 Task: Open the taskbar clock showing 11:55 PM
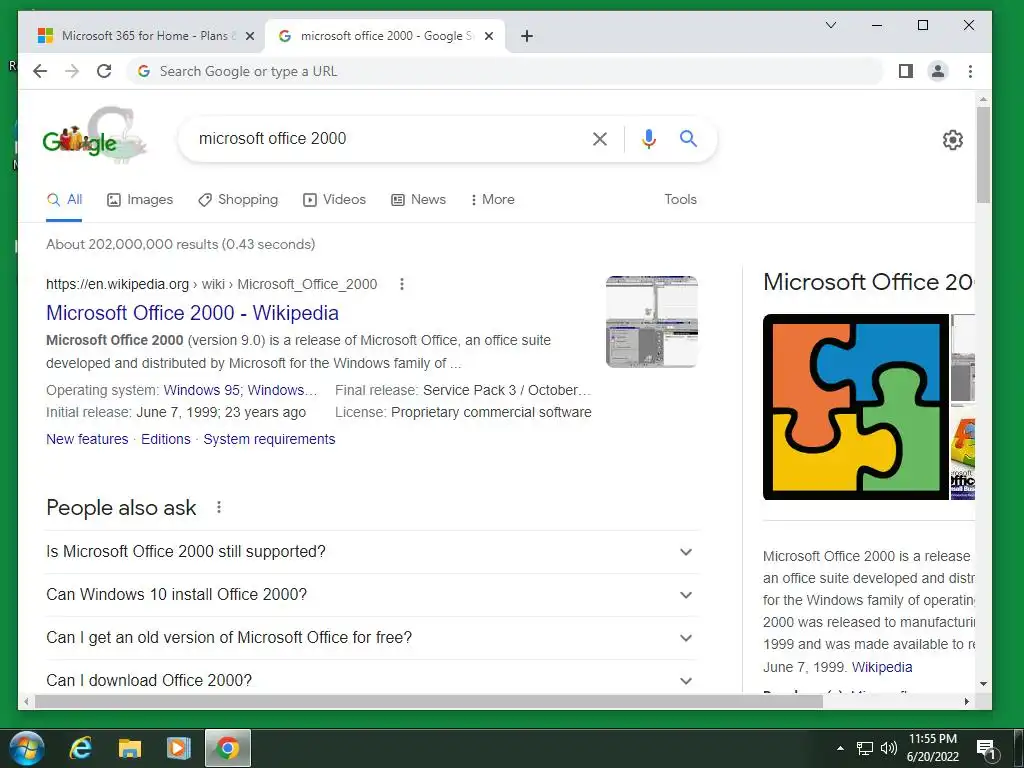pyautogui.click(x=933, y=748)
